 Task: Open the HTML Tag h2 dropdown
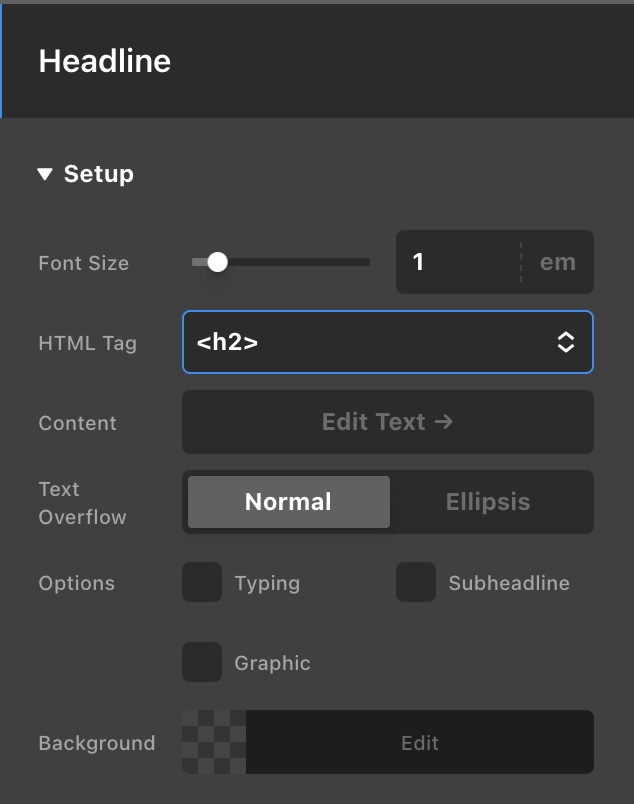(387, 343)
